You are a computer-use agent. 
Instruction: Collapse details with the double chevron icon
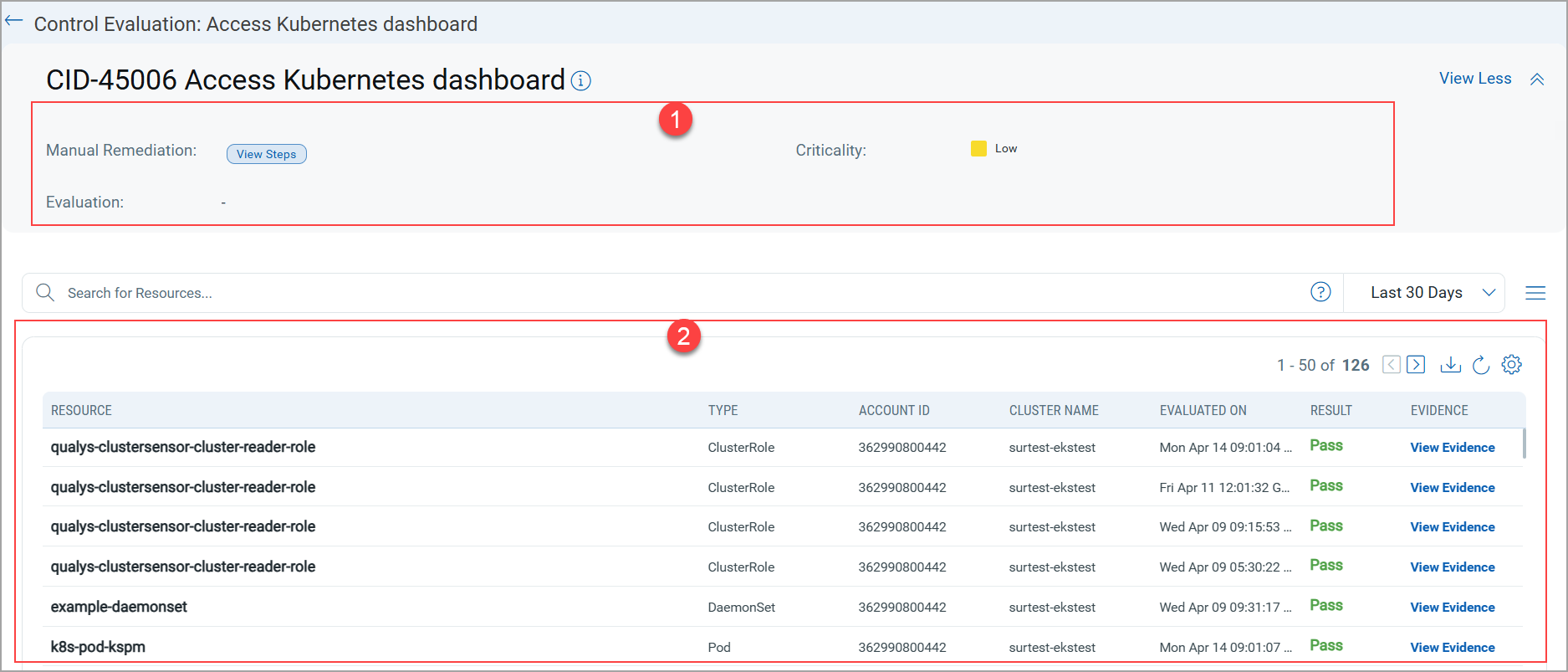coord(1537,80)
